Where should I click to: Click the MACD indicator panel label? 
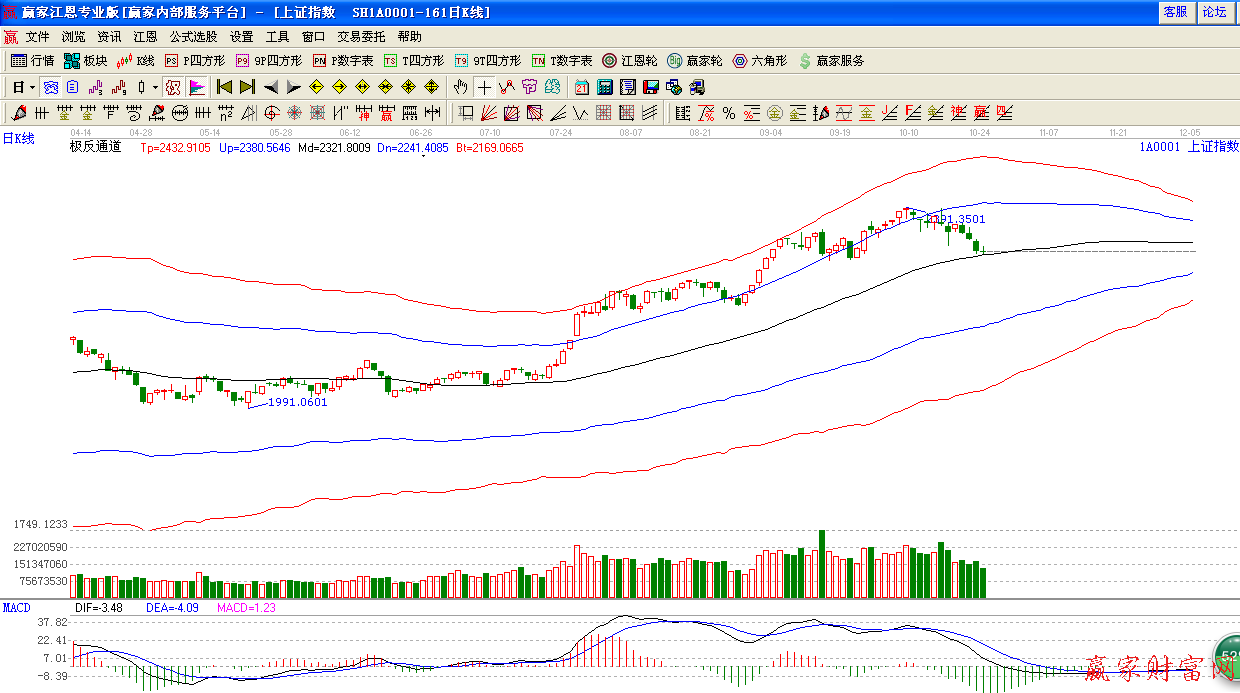pos(16,607)
